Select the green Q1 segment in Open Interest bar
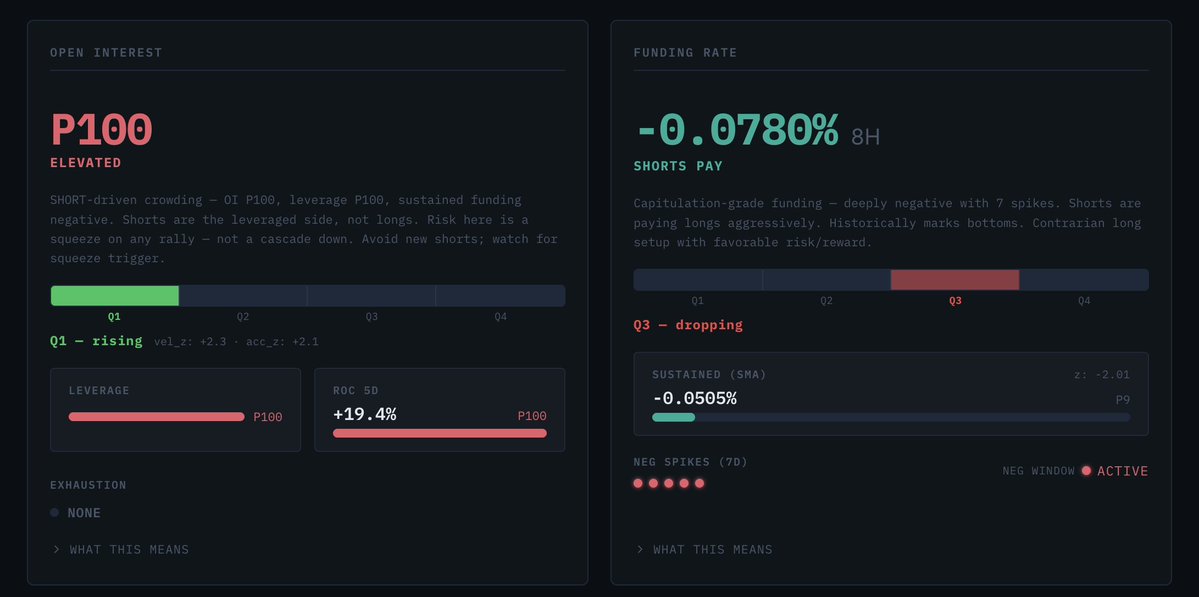1199x597 pixels. coord(114,296)
